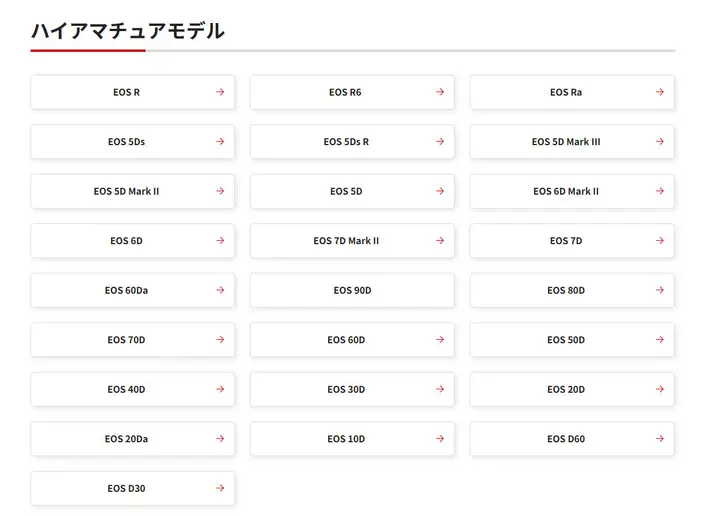Screen dimensions: 720x516
Task: Open the EOS 20Da model page
Action: click(x=127, y=439)
